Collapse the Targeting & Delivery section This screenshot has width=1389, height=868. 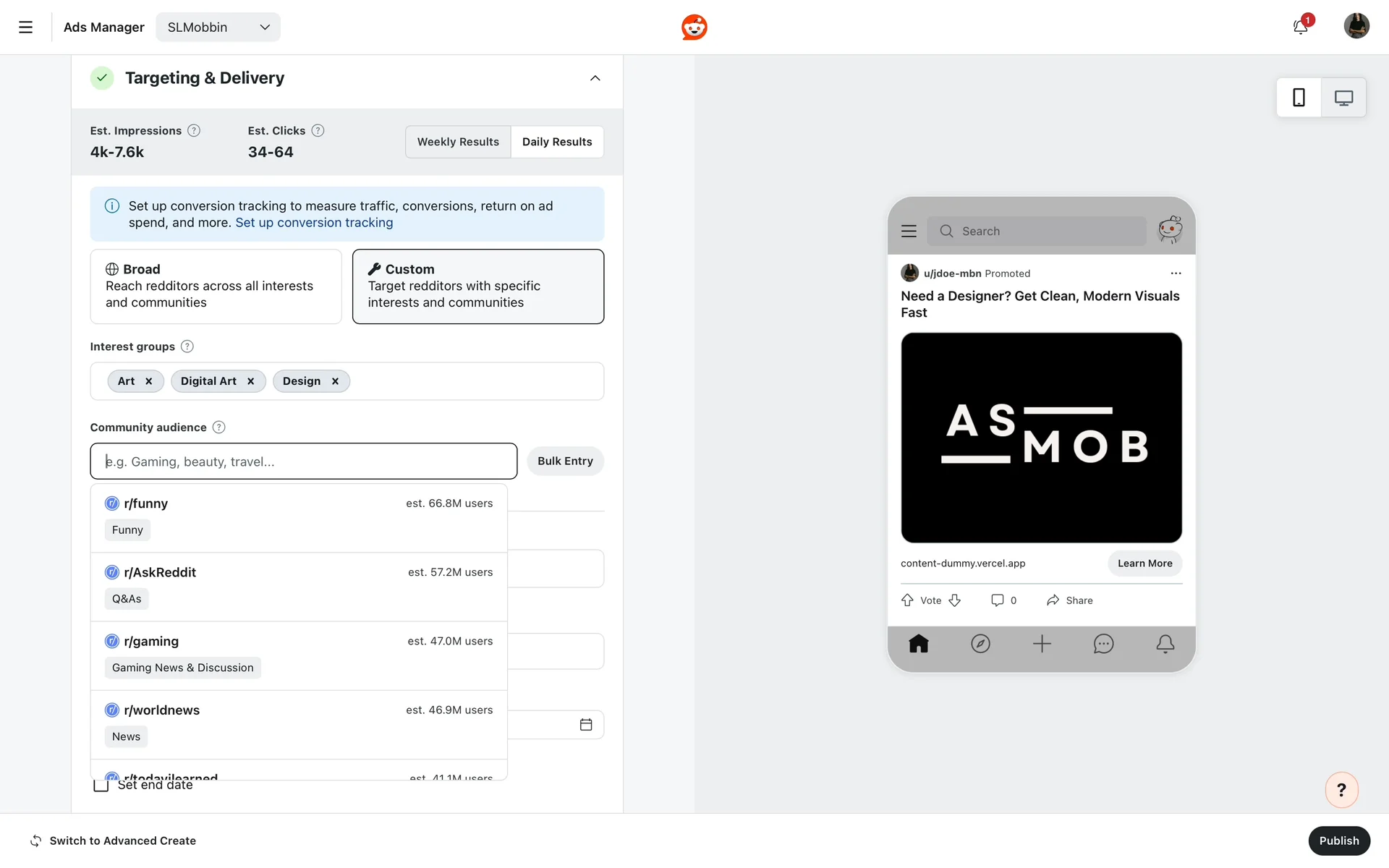(595, 78)
